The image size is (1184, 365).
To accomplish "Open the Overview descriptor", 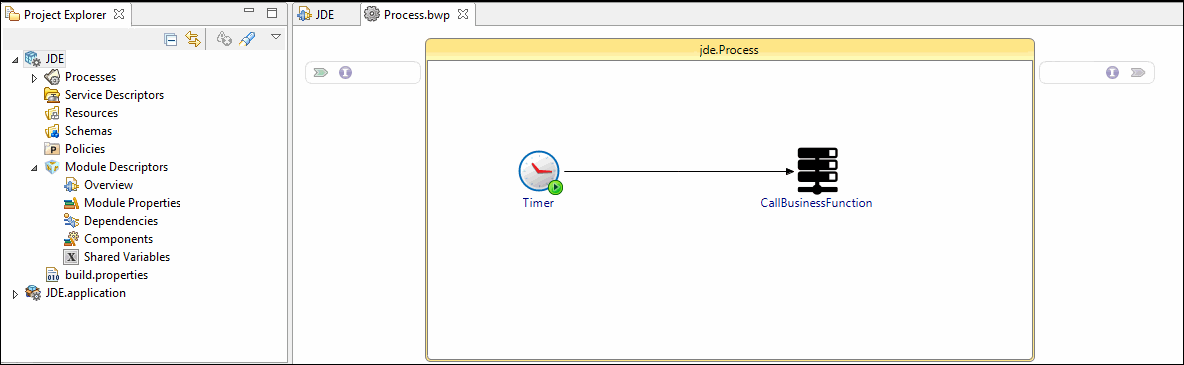I will pyautogui.click(x=108, y=184).
